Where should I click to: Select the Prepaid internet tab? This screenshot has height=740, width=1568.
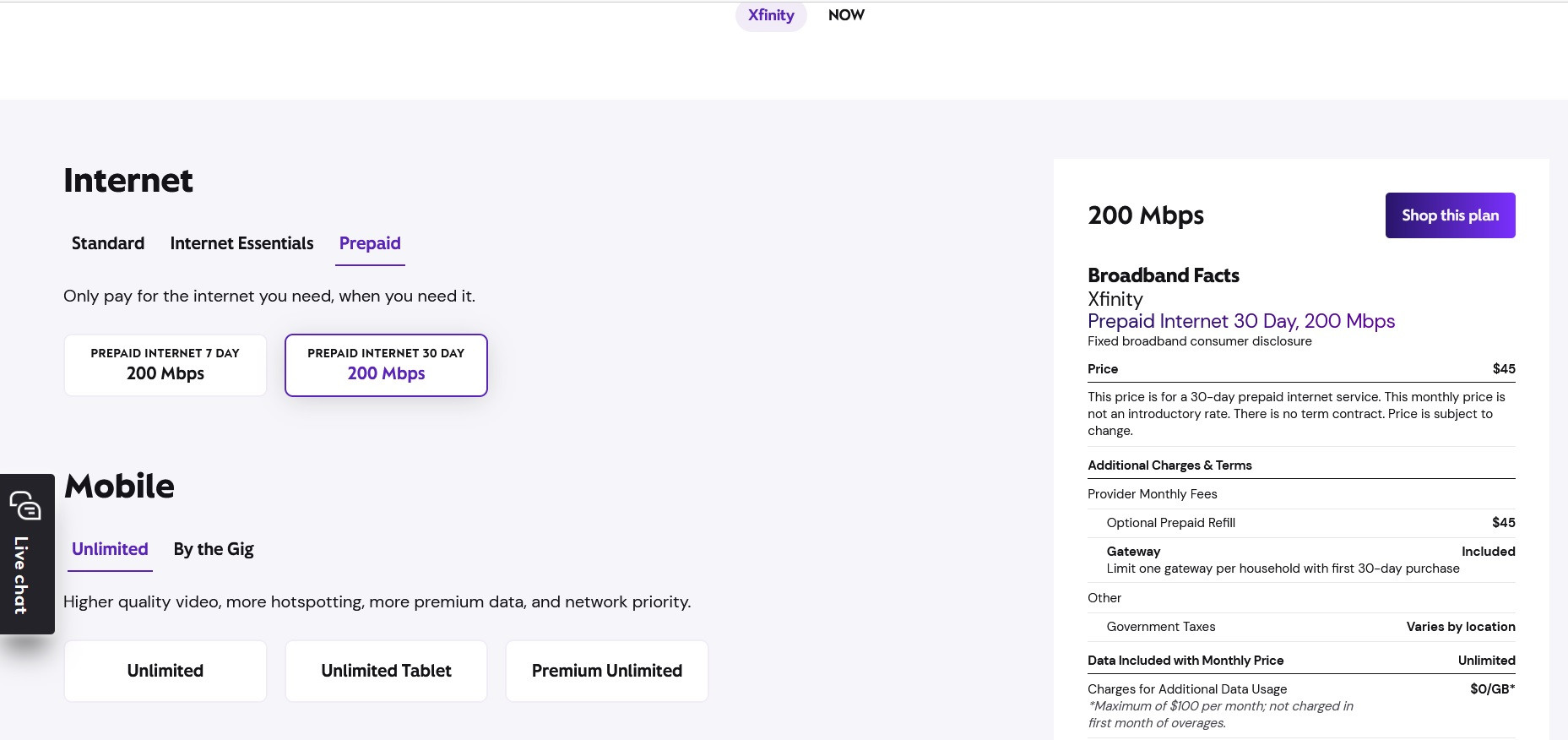[370, 243]
